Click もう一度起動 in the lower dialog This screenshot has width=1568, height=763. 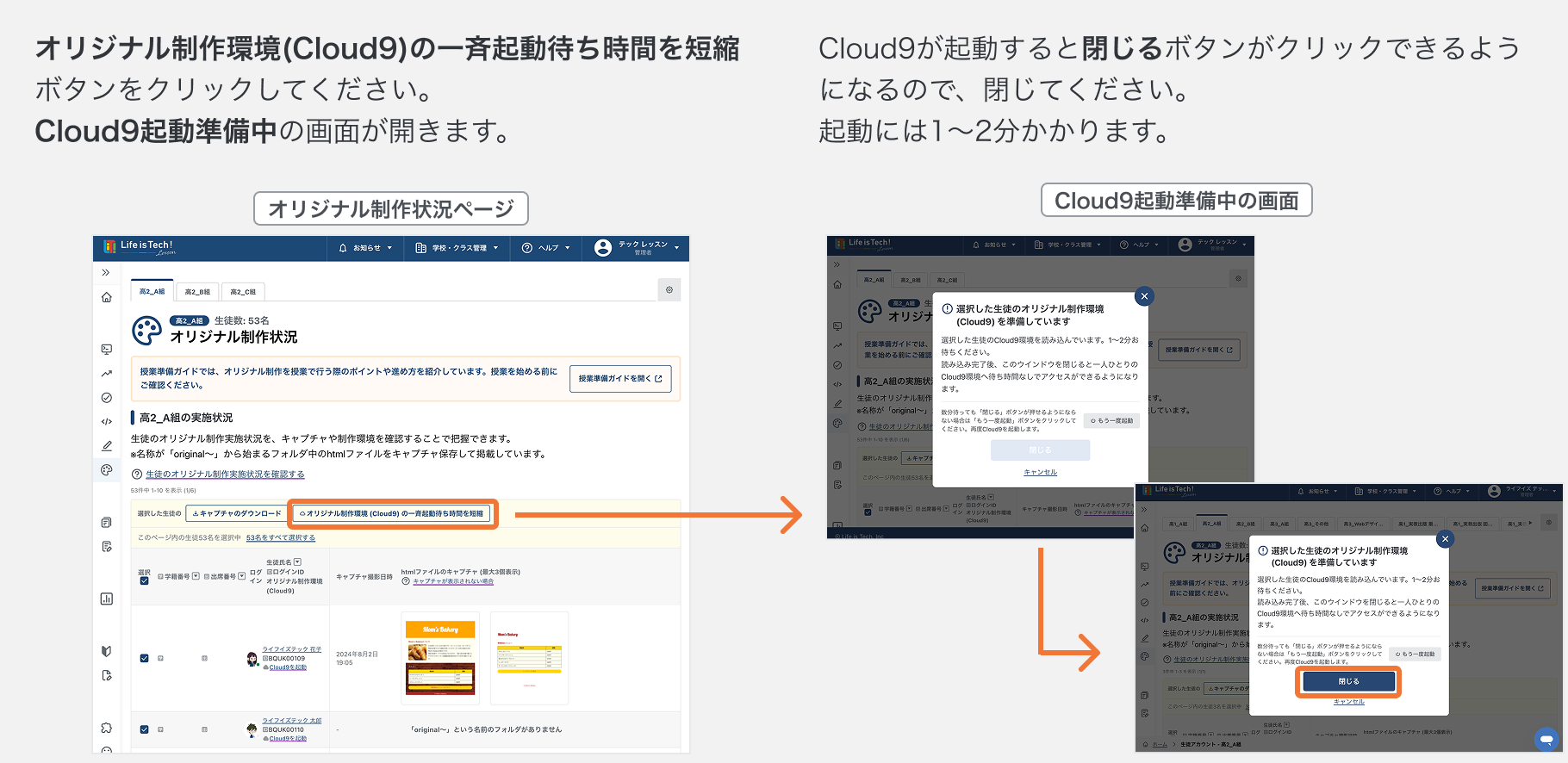tap(1416, 654)
